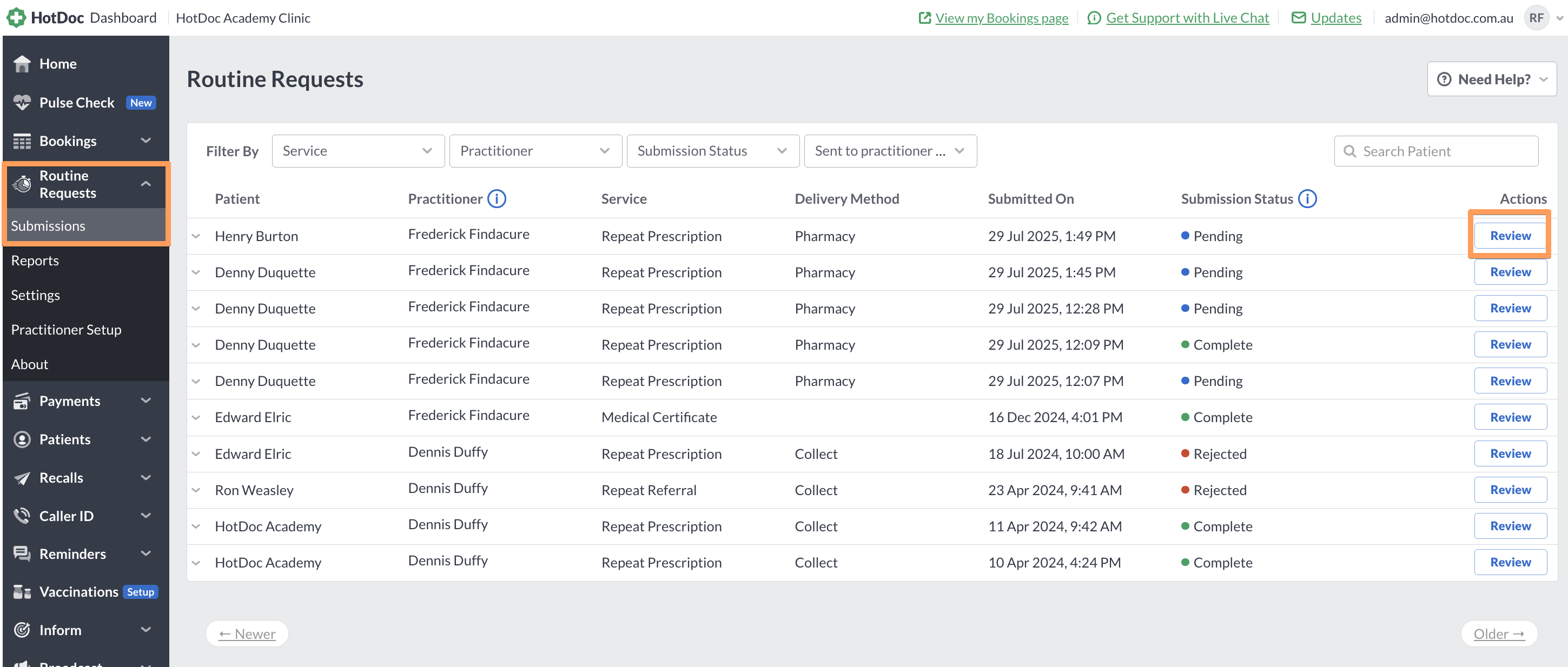The width and height of the screenshot is (1568, 667).
Task: Open Vaccinations via the vial icon
Action: pyautogui.click(x=22, y=592)
